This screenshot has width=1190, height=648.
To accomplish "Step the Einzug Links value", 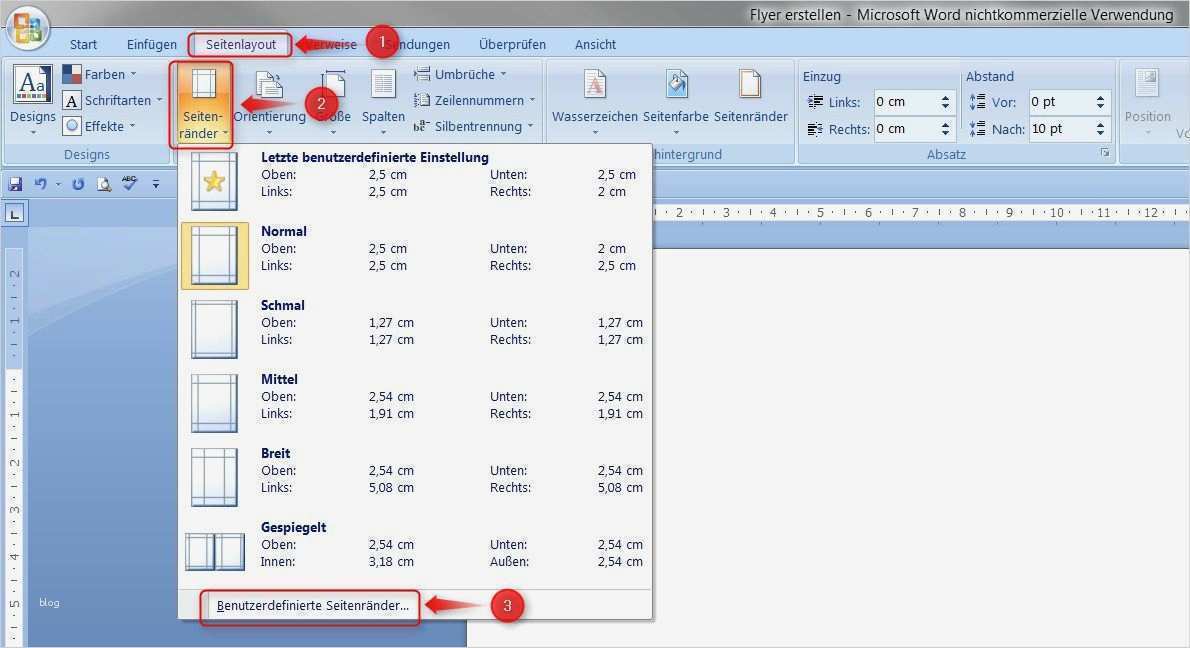I will (x=946, y=102).
